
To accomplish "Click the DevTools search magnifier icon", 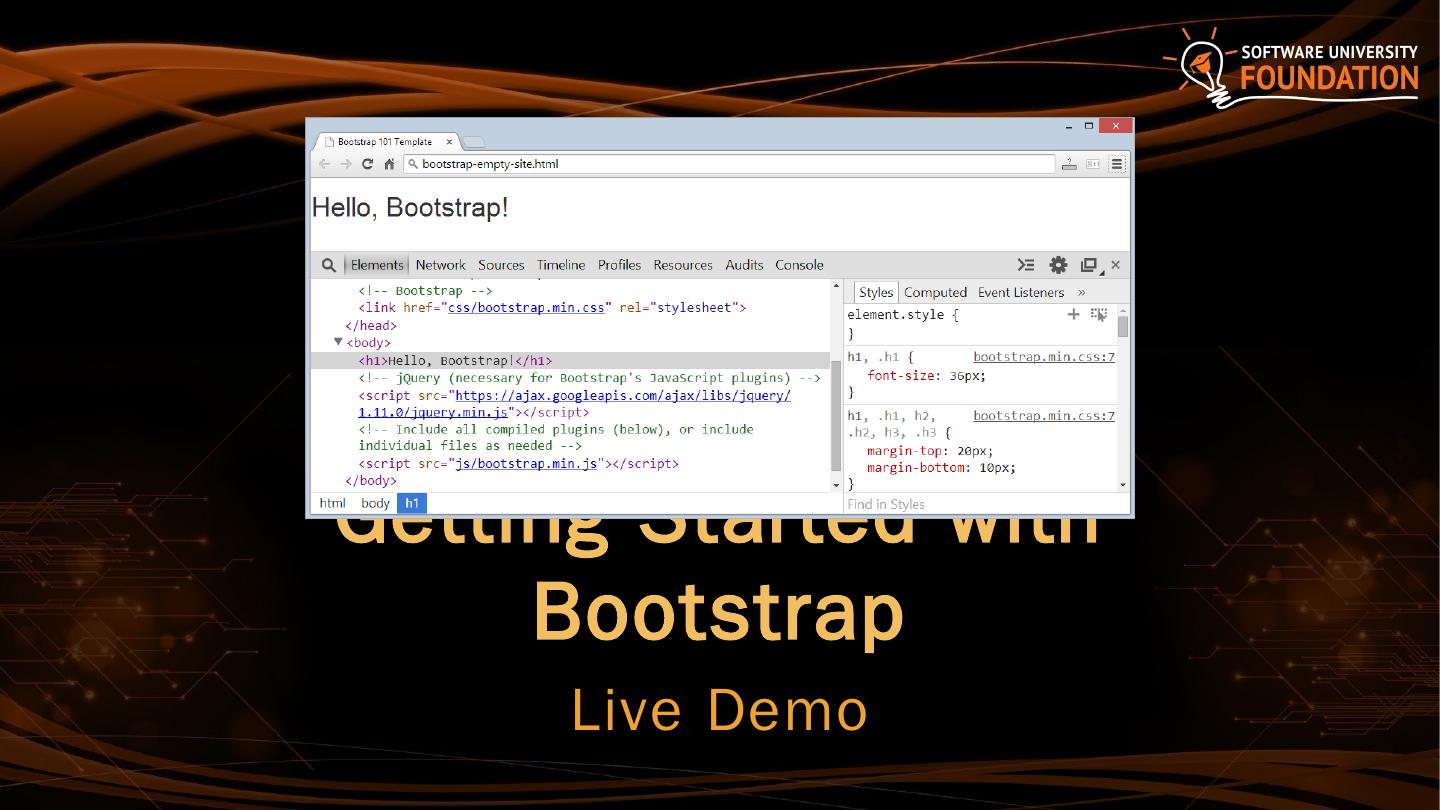I will coord(328,265).
